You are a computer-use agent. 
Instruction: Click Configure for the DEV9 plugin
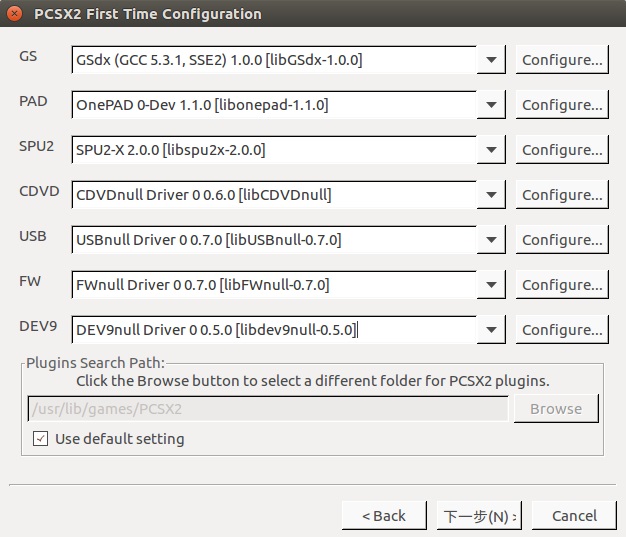click(x=562, y=330)
